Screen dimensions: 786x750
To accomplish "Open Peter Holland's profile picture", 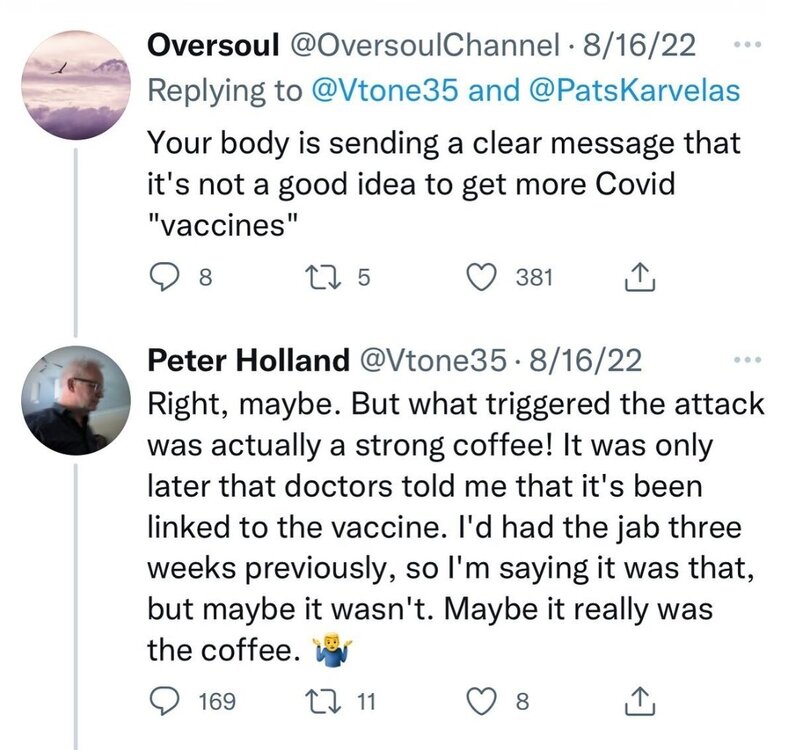I will [76, 401].
